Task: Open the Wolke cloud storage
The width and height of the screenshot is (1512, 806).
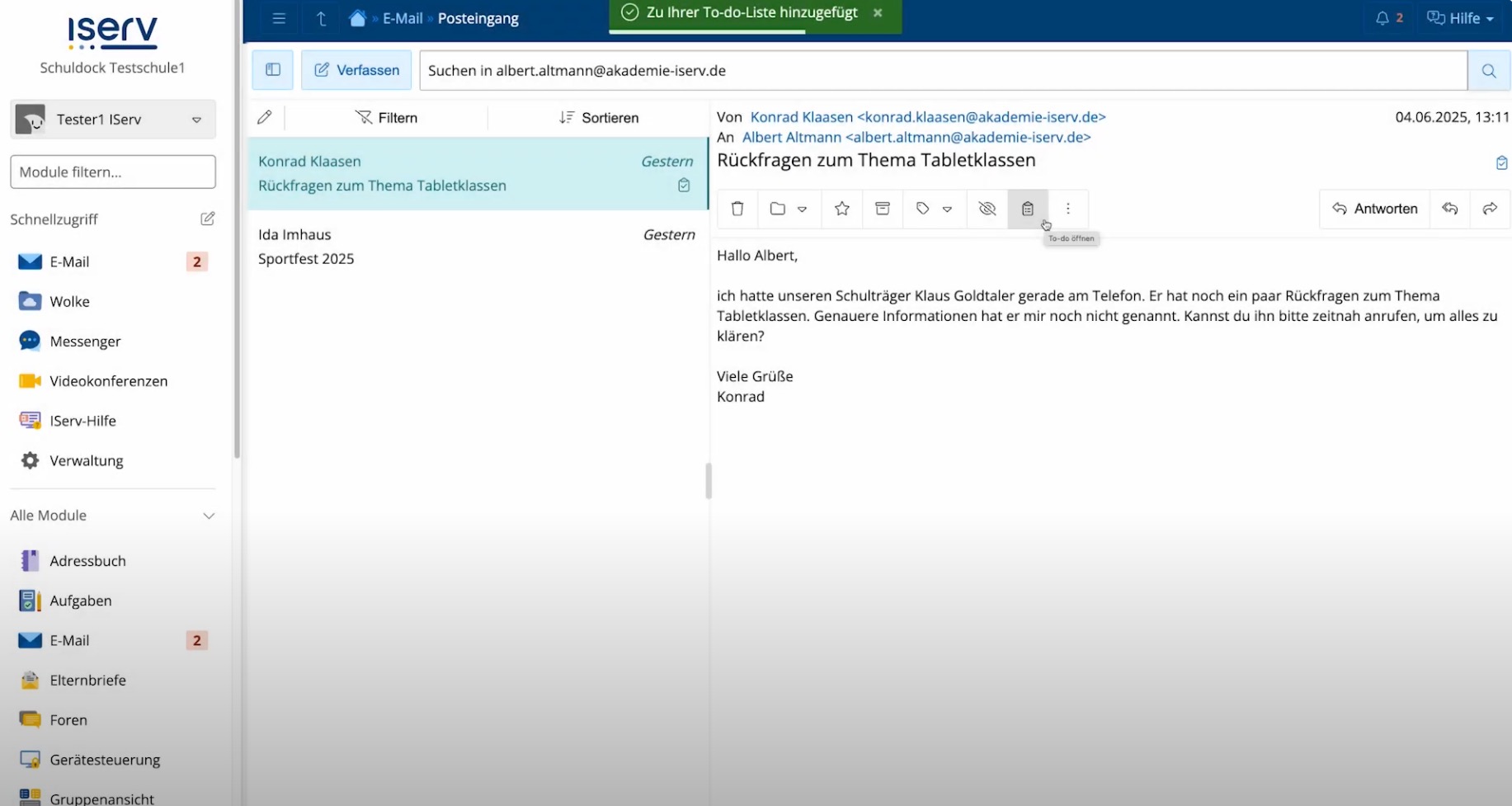Action: [x=69, y=301]
